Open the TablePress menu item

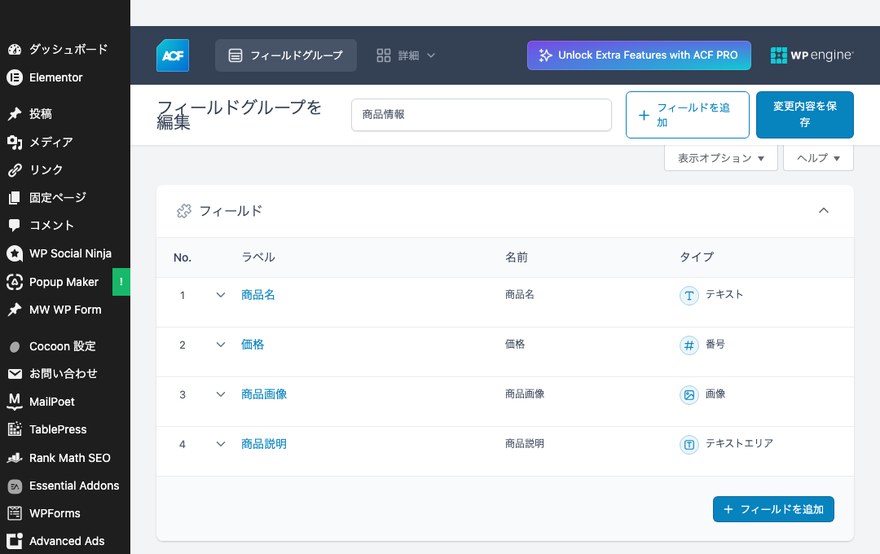(x=58, y=429)
